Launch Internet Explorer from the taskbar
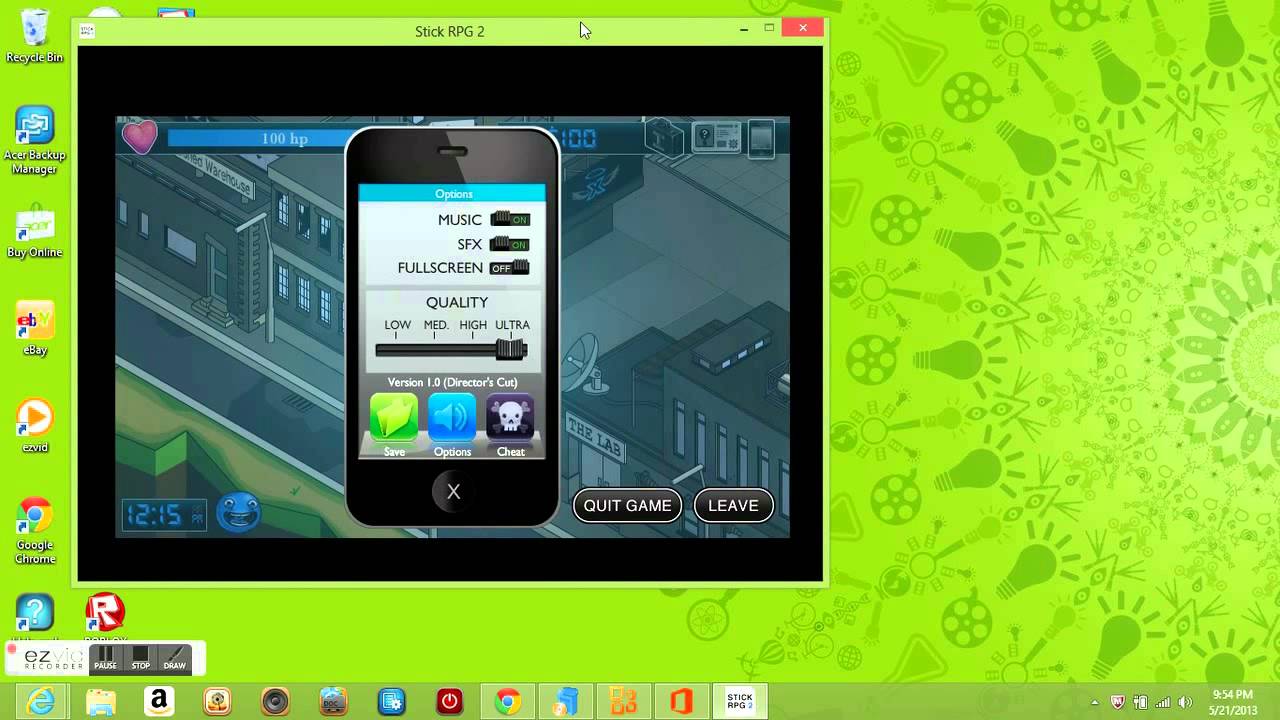The width and height of the screenshot is (1280, 720). click(x=42, y=702)
